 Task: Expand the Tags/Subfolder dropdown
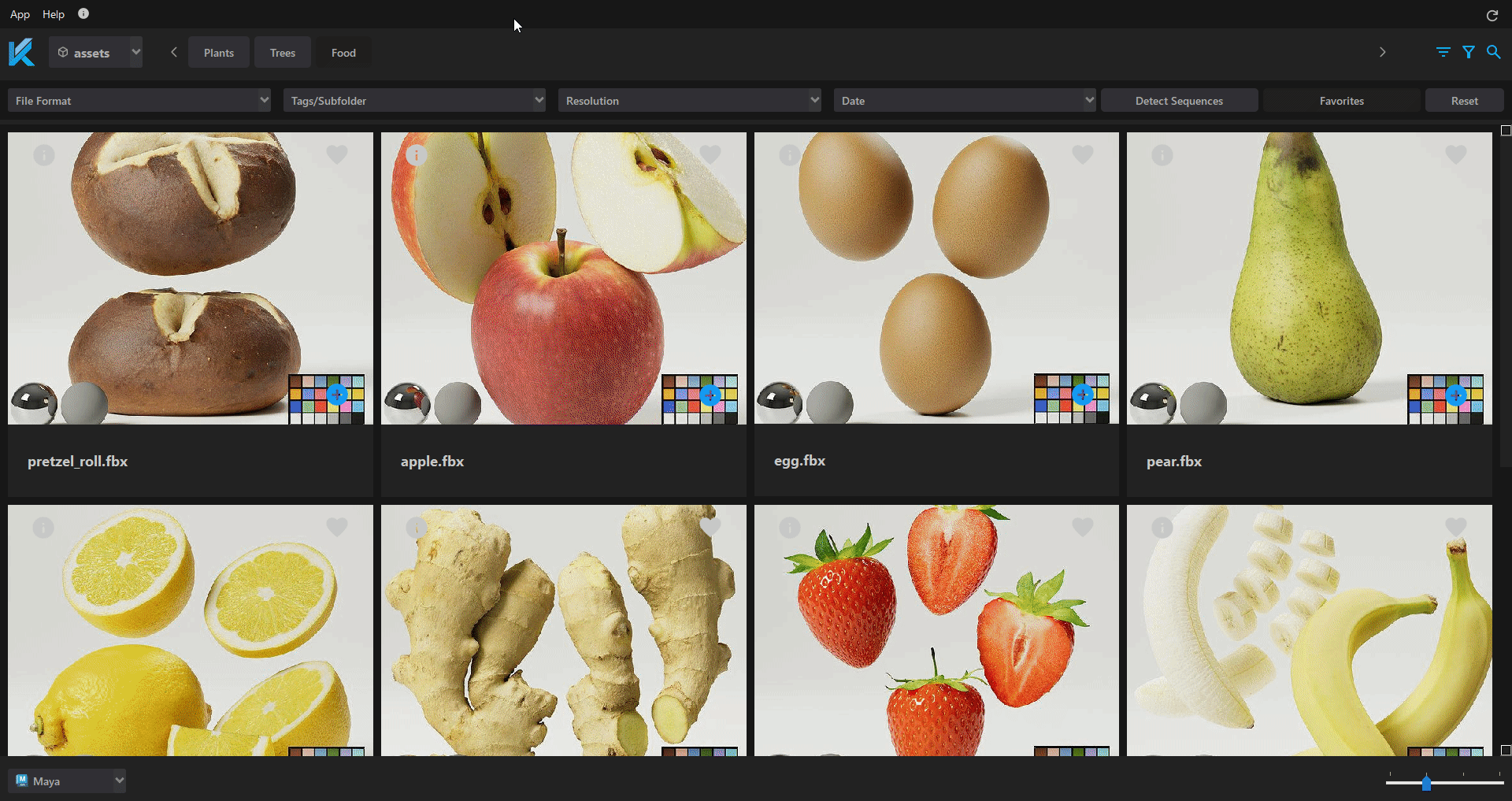(414, 101)
